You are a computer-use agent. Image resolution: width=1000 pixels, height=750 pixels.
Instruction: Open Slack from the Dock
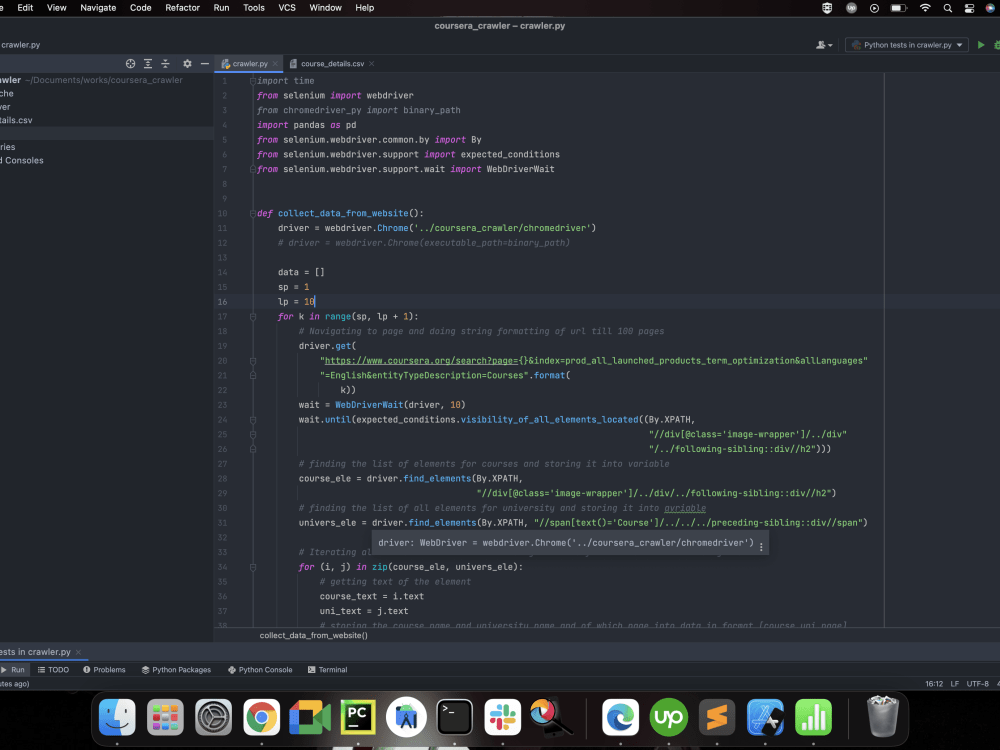pyautogui.click(x=503, y=717)
